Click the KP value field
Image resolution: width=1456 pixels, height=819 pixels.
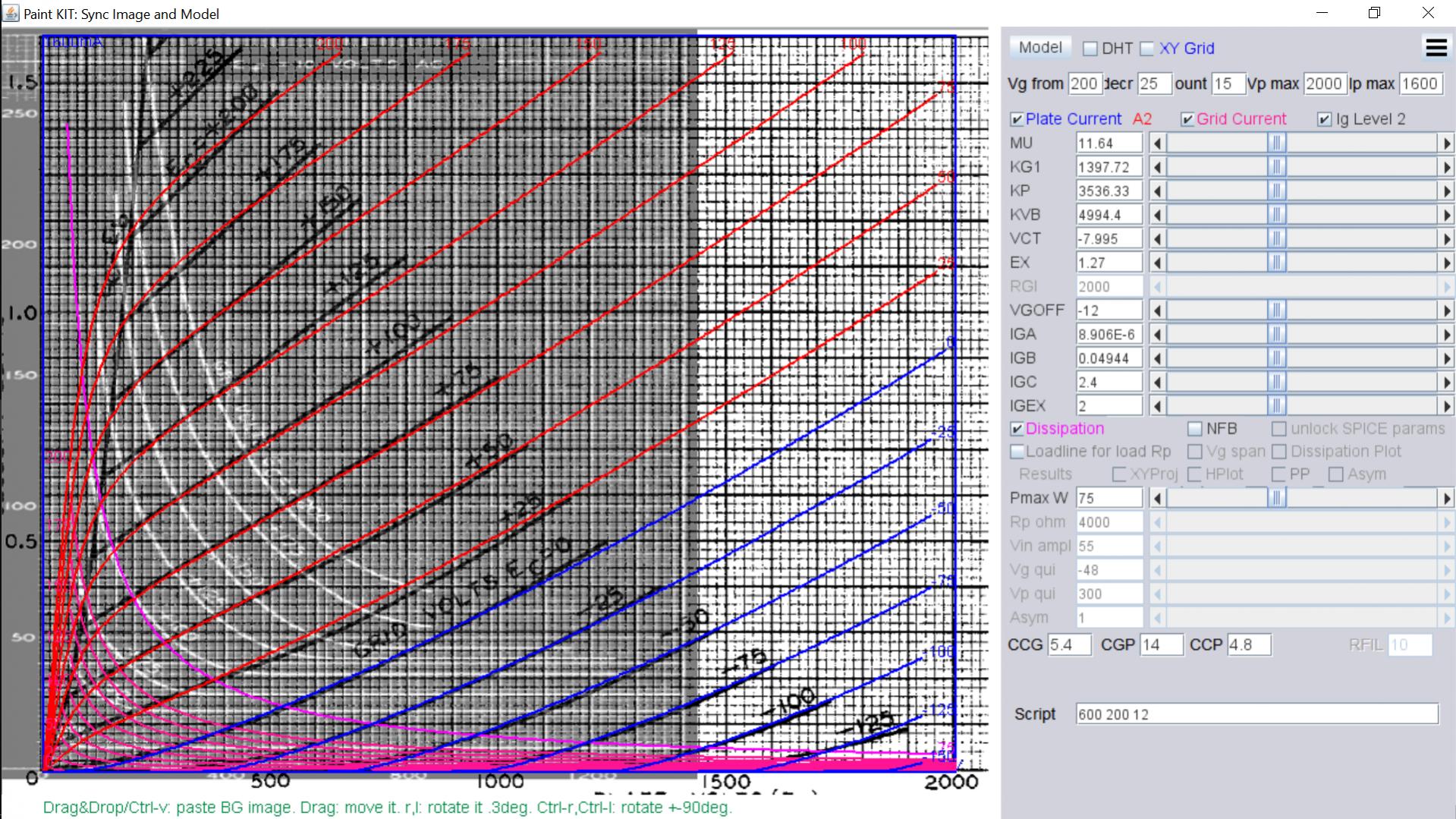coord(1109,191)
